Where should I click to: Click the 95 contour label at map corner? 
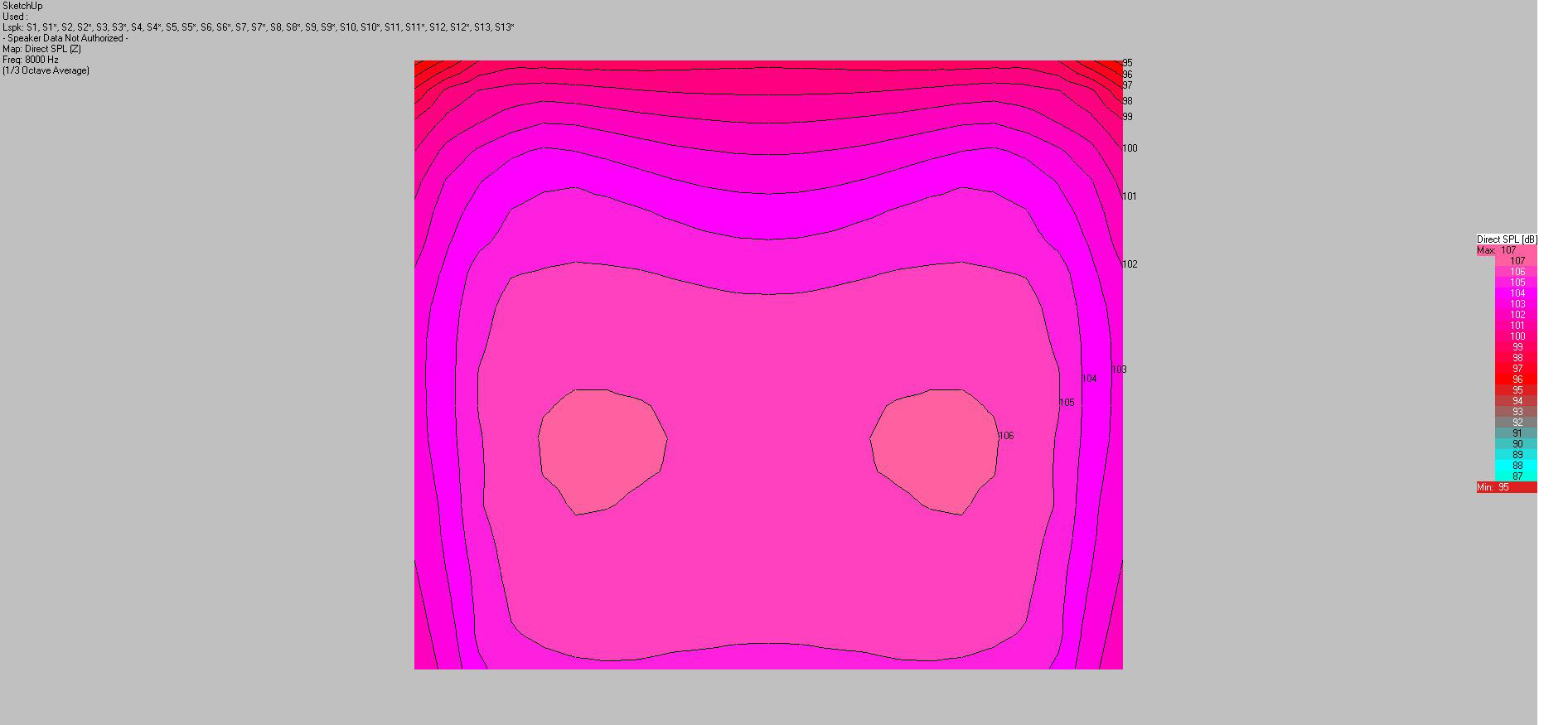coord(1127,63)
